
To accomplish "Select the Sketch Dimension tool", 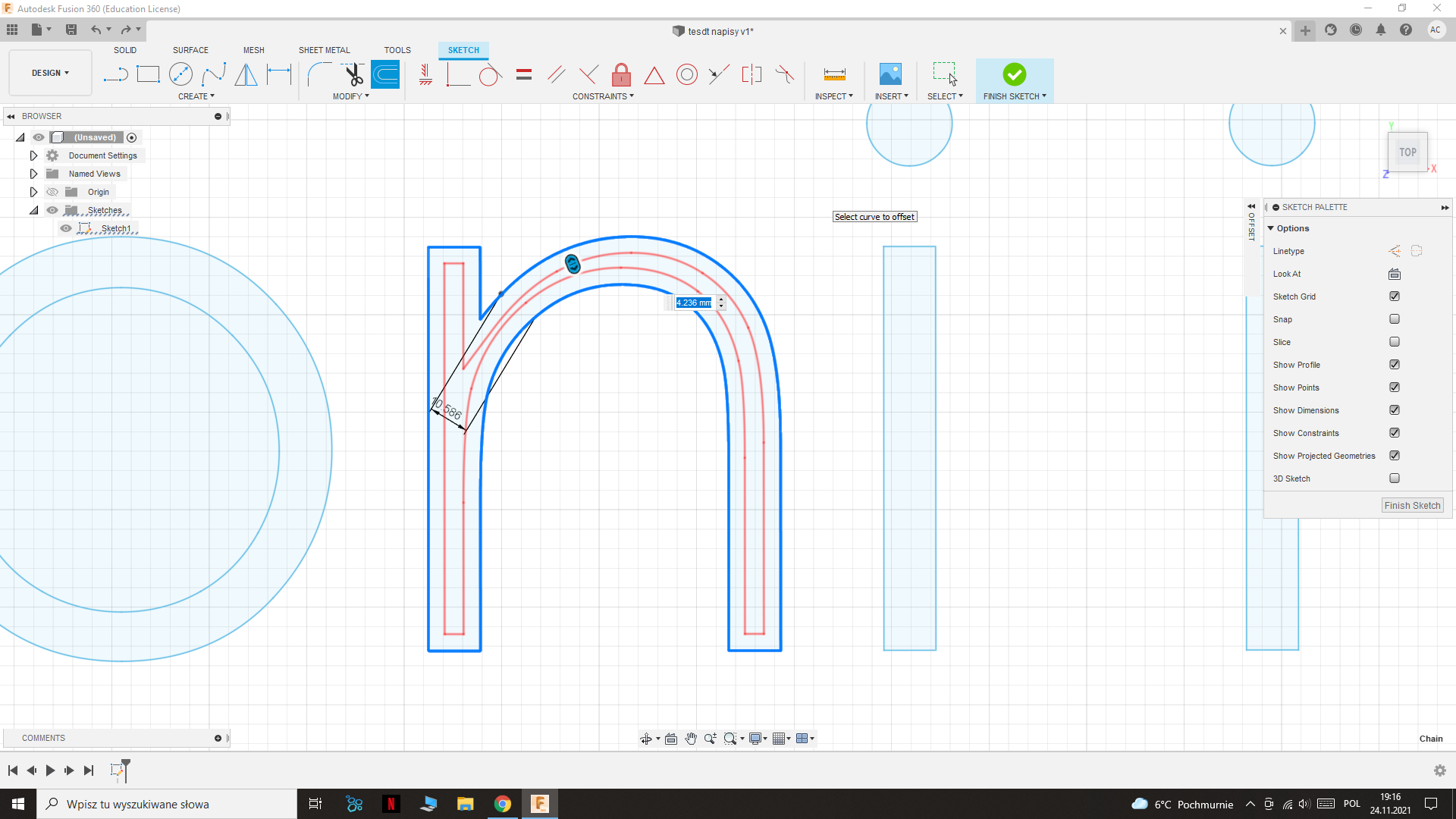I will point(279,74).
